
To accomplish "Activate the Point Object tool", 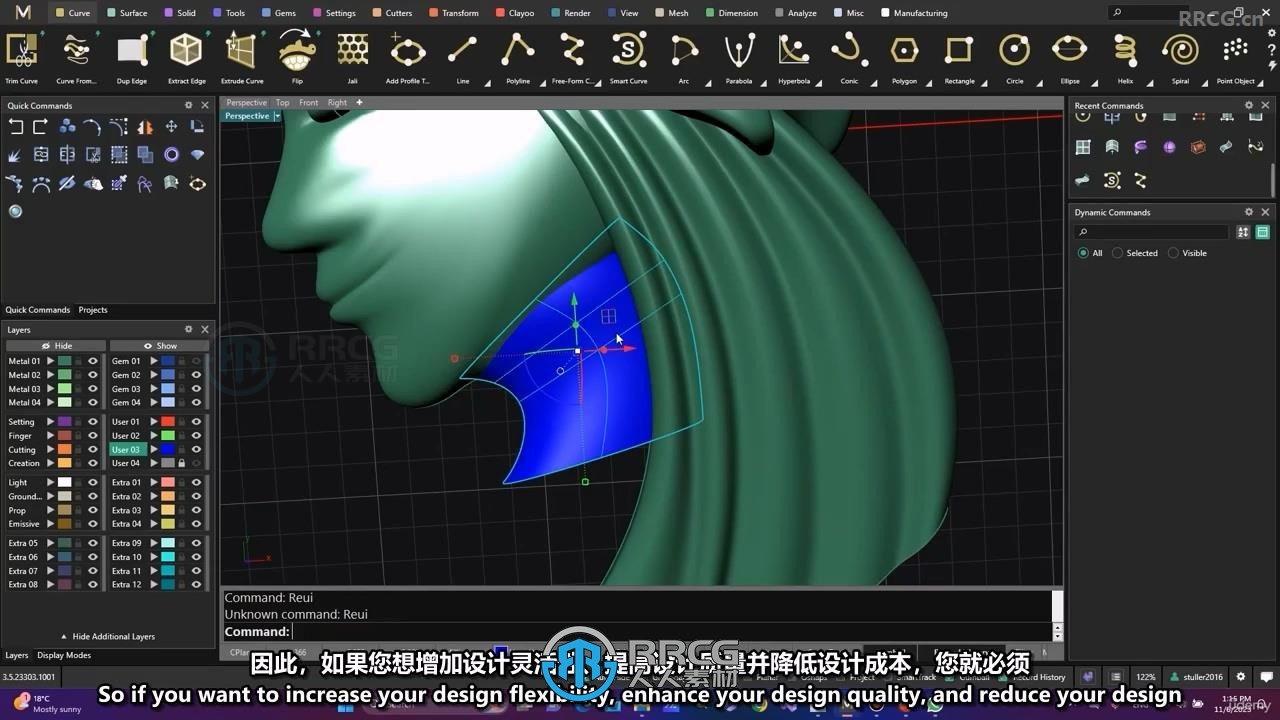I will (x=1236, y=57).
